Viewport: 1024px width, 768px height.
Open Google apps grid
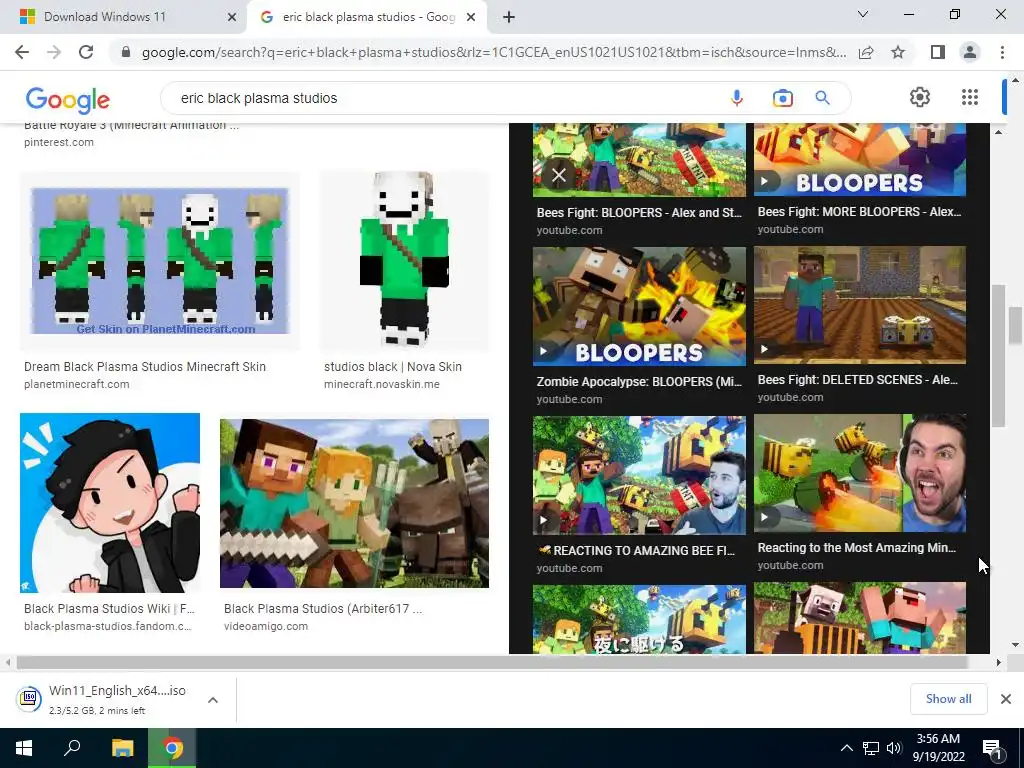(x=970, y=97)
